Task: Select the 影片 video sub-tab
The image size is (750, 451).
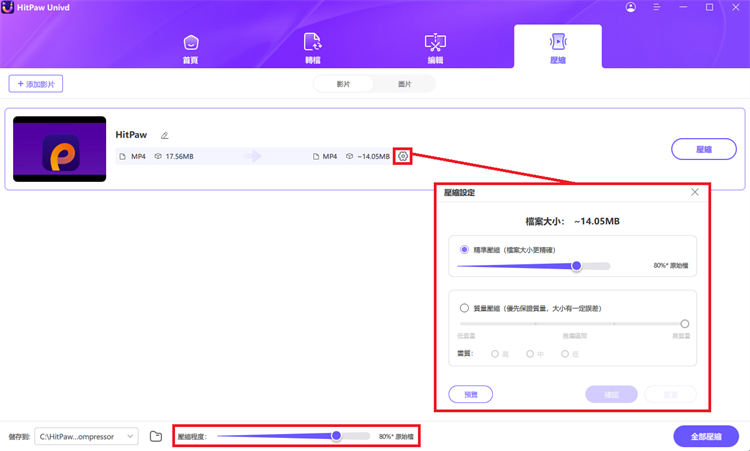Action: click(x=343, y=84)
